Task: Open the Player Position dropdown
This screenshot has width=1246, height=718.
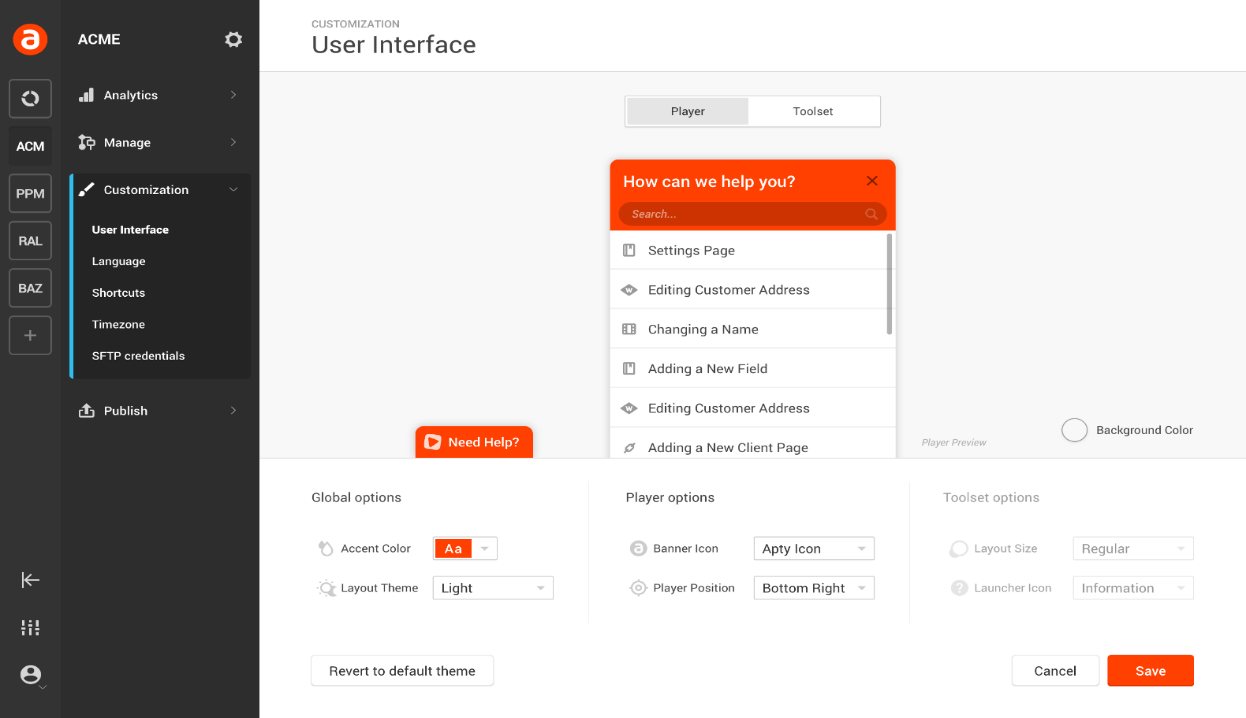Action: click(813, 587)
